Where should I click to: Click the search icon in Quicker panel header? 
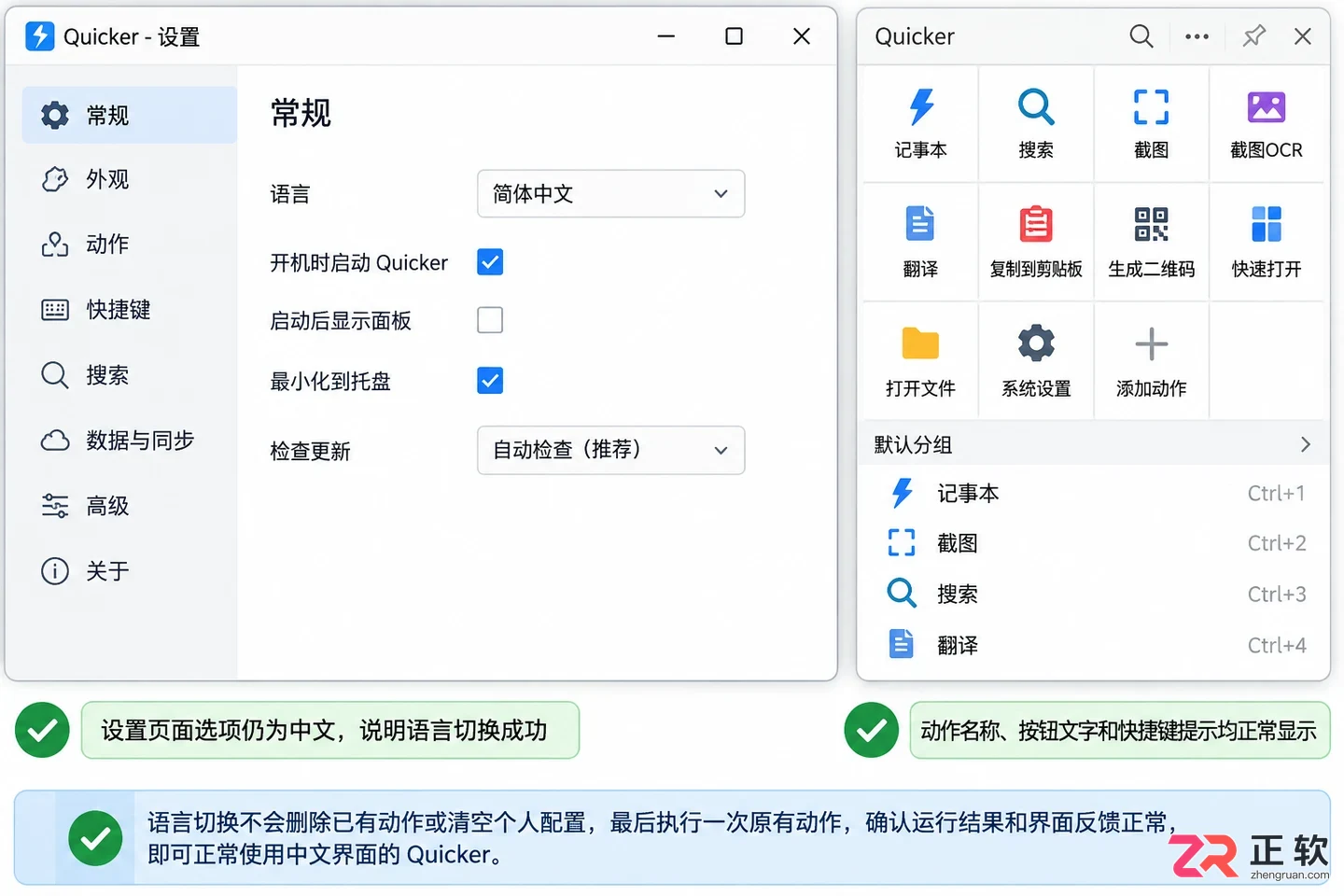[x=1141, y=36]
